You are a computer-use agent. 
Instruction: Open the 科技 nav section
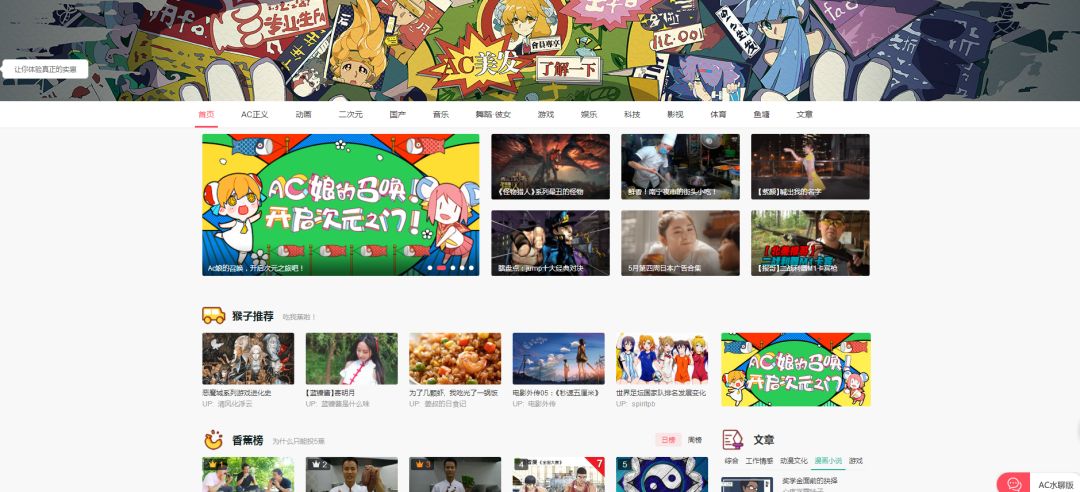click(x=632, y=114)
